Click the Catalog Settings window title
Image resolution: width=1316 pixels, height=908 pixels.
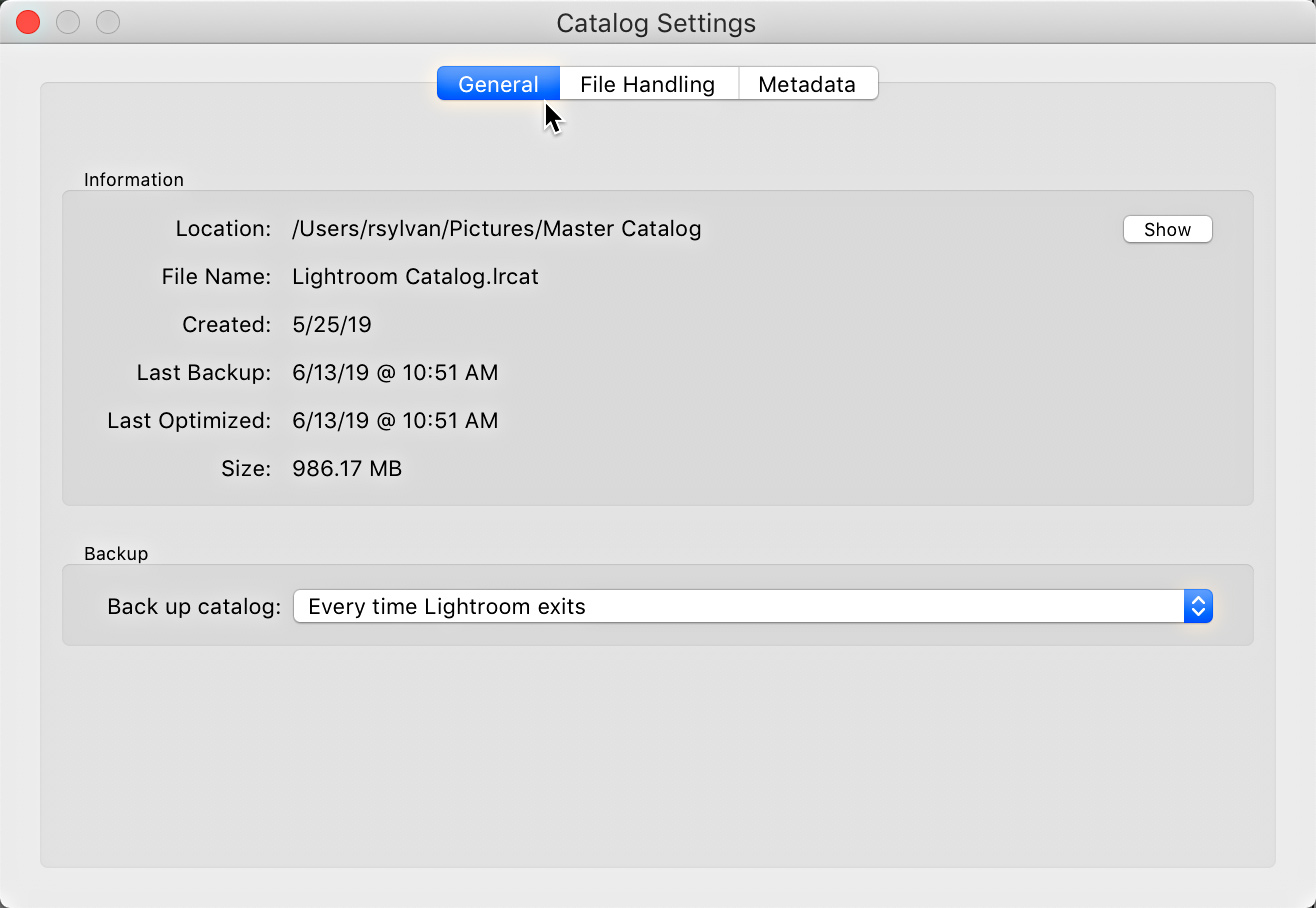pos(656,23)
